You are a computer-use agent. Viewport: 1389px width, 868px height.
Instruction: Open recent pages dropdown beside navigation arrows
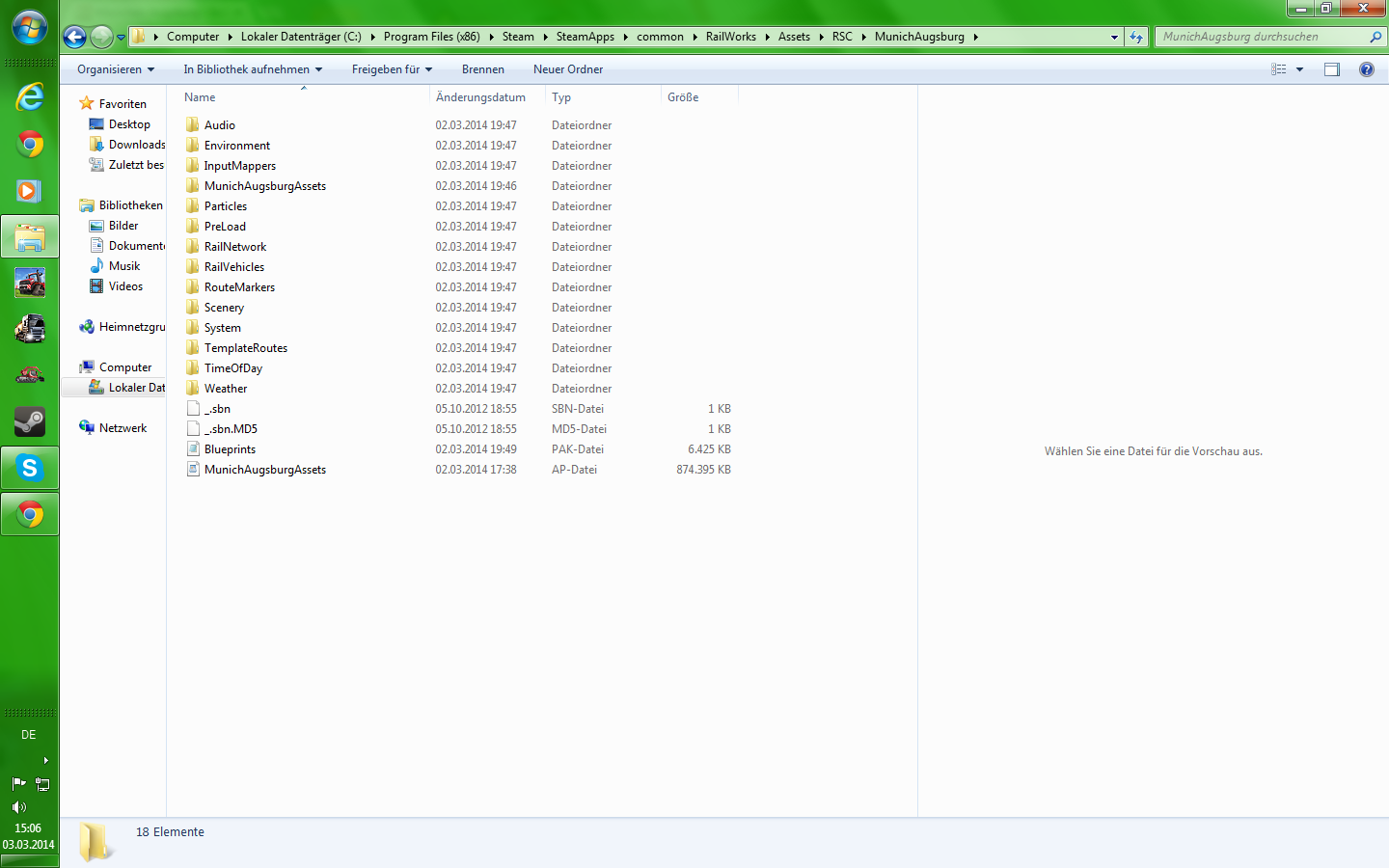(121, 38)
